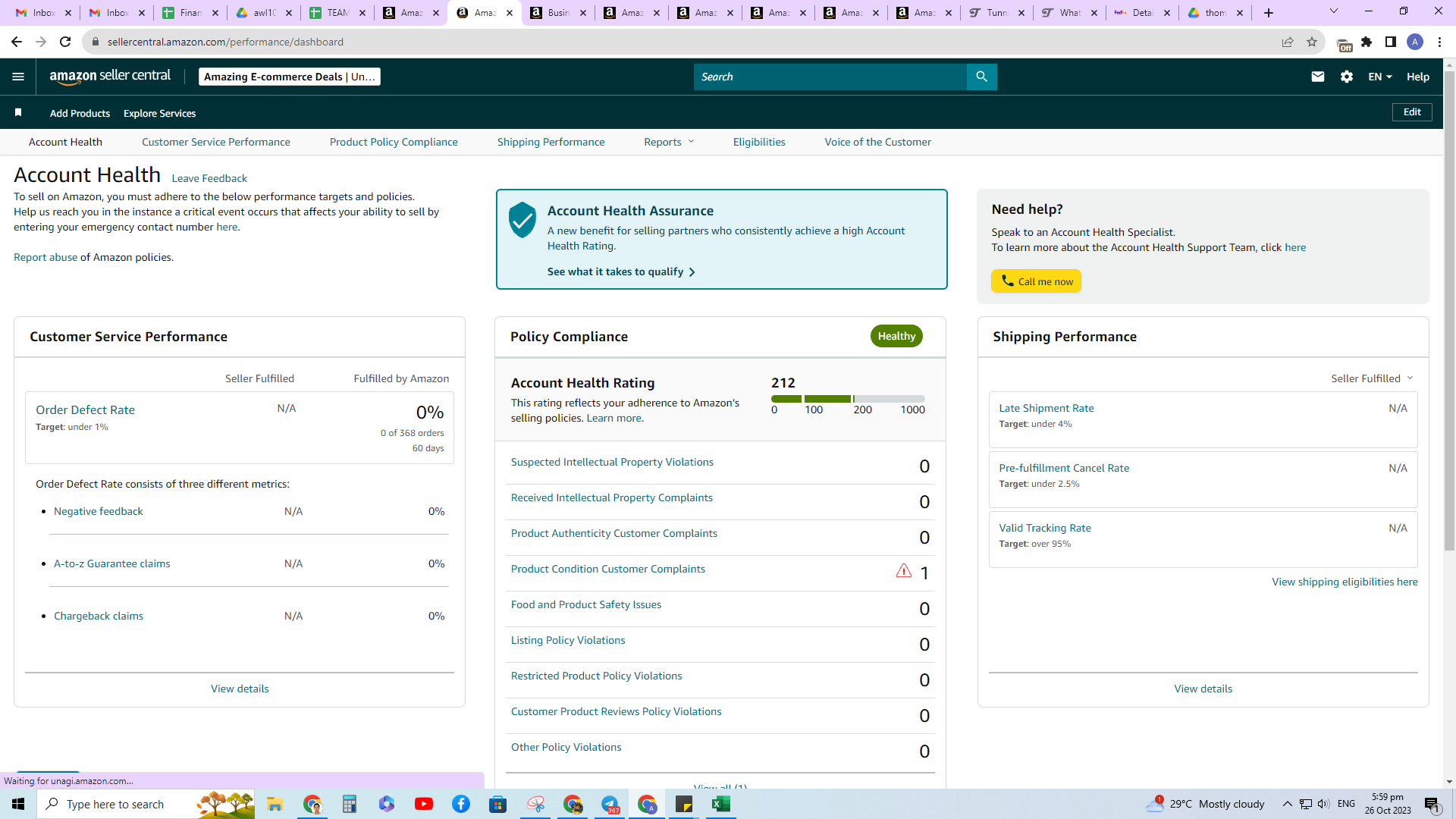This screenshot has width=1456, height=819.
Task: Click the share page icon in address bar
Action: [1288, 42]
